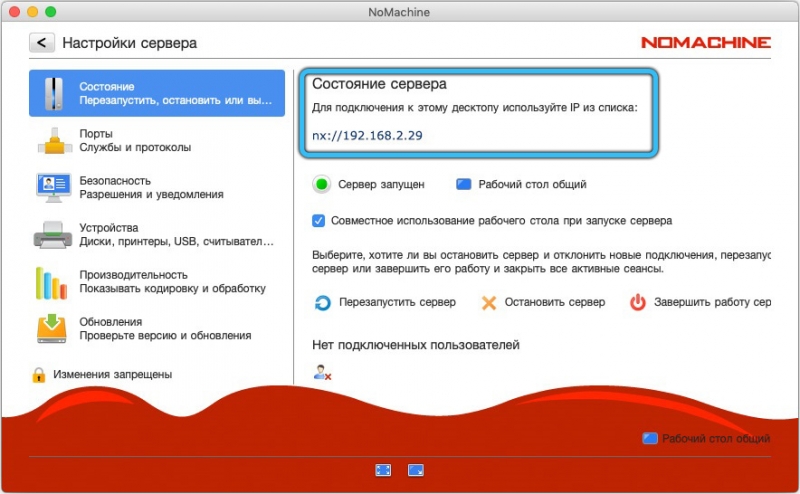
Task: Minimize the NoMachine window
Action: pos(33,11)
